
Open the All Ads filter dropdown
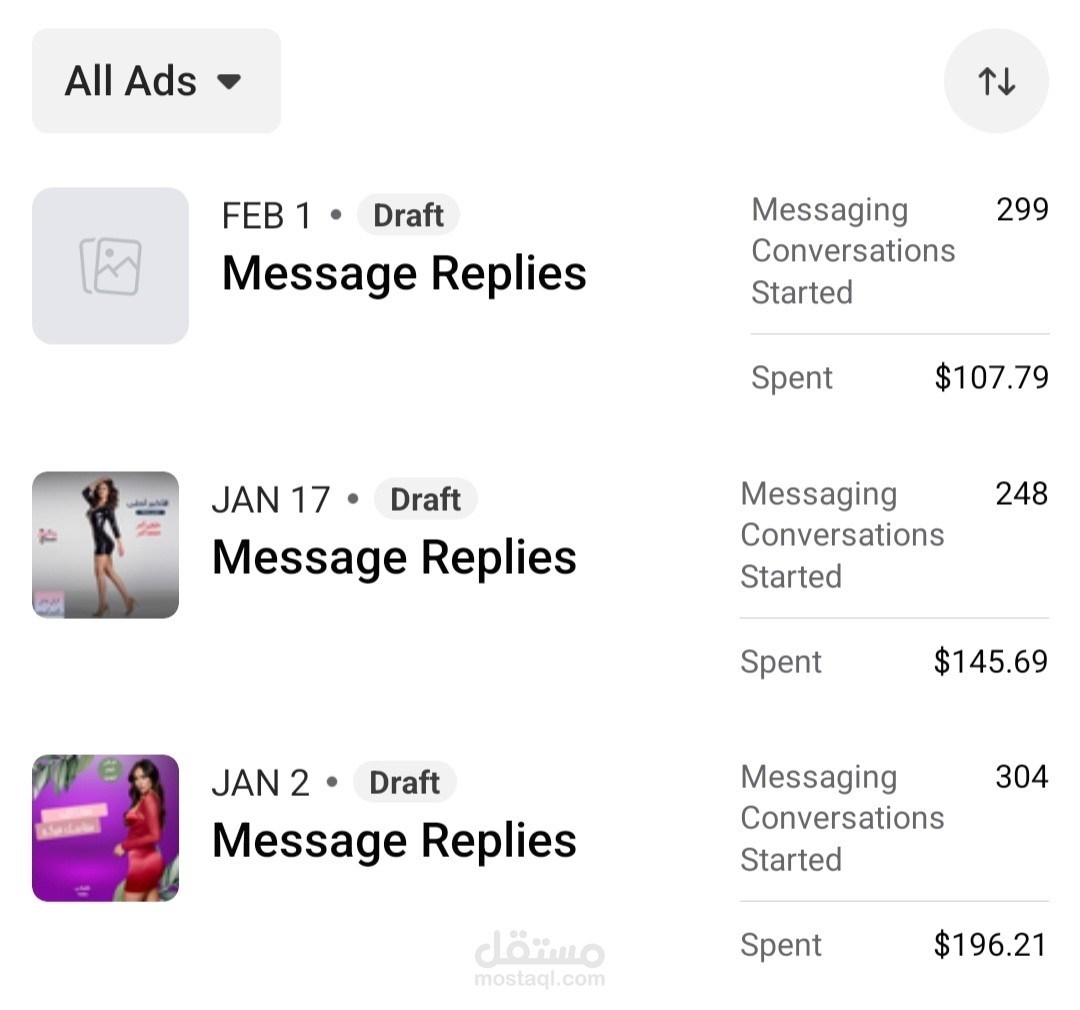coord(156,81)
